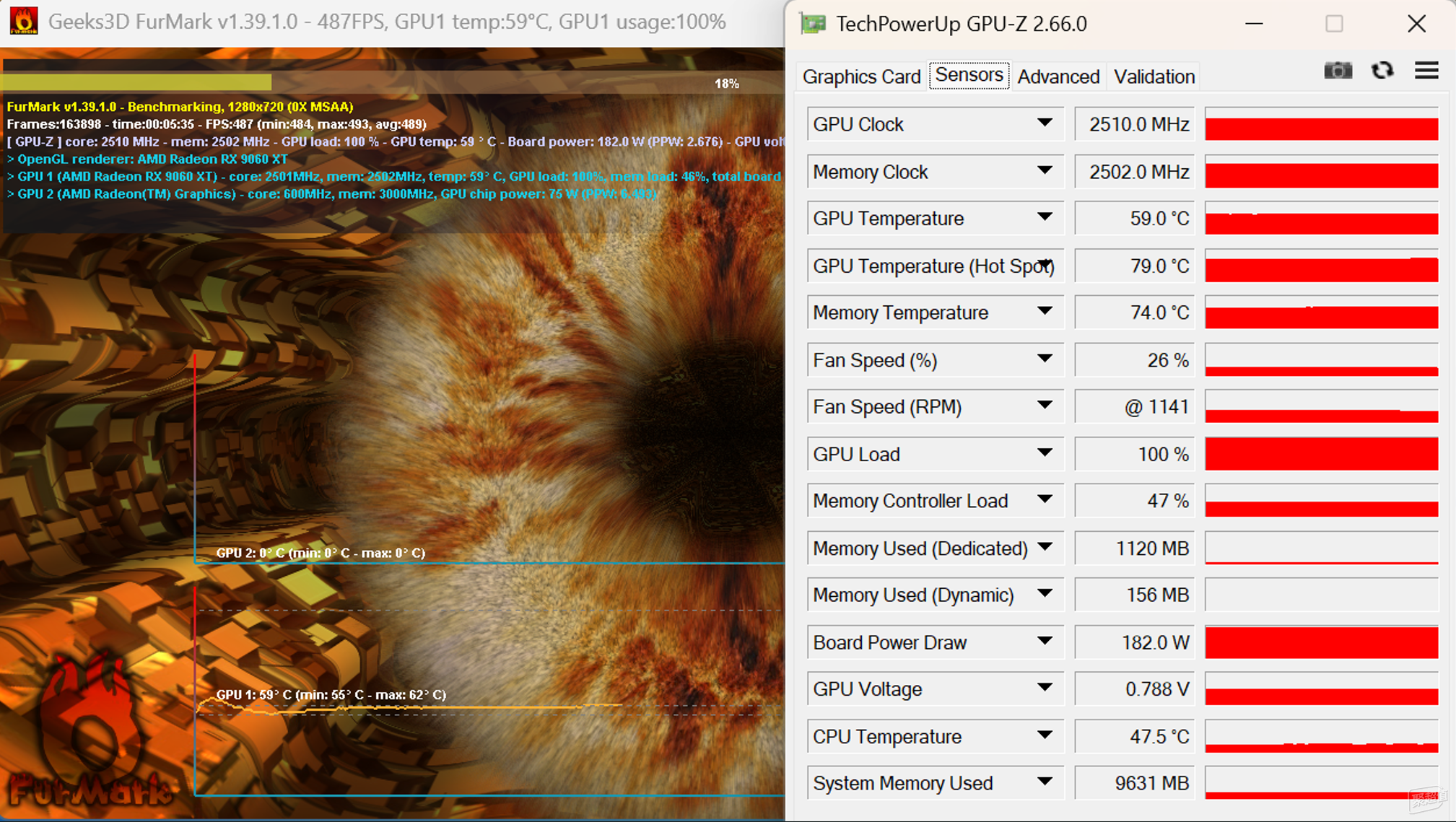Switch to the Graphics Card tab
1456x822 pixels.
click(861, 76)
